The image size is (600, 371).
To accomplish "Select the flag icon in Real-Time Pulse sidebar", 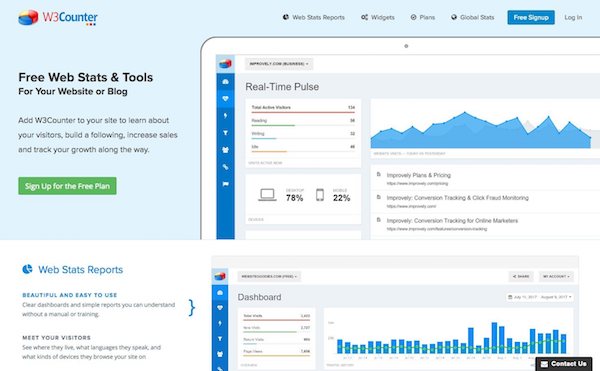I will (x=225, y=184).
